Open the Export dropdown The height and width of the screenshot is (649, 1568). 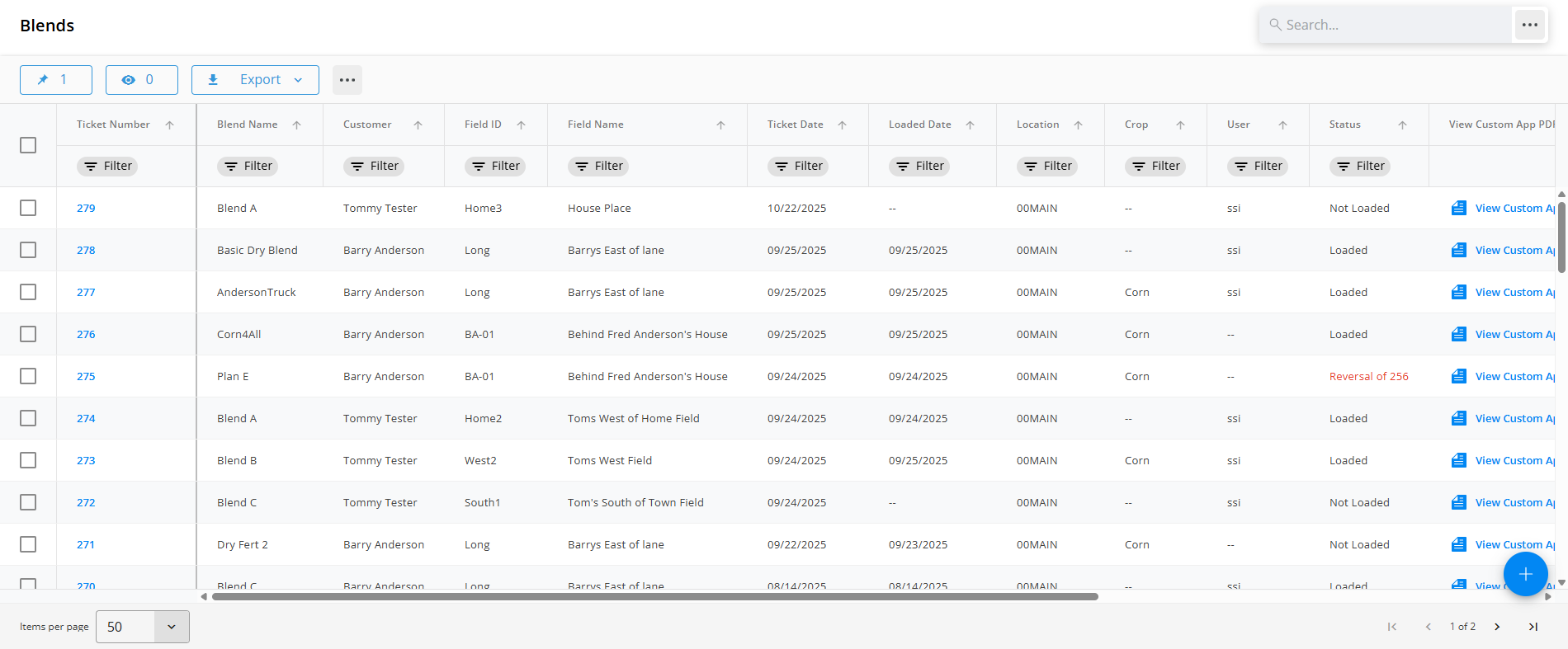[x=255, y=80]
